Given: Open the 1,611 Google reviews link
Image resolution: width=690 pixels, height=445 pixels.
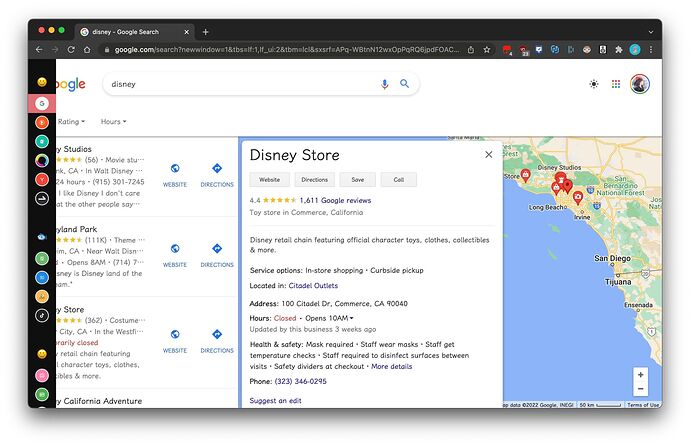Looking at the screenshot, I should click(x=335, y=200).
